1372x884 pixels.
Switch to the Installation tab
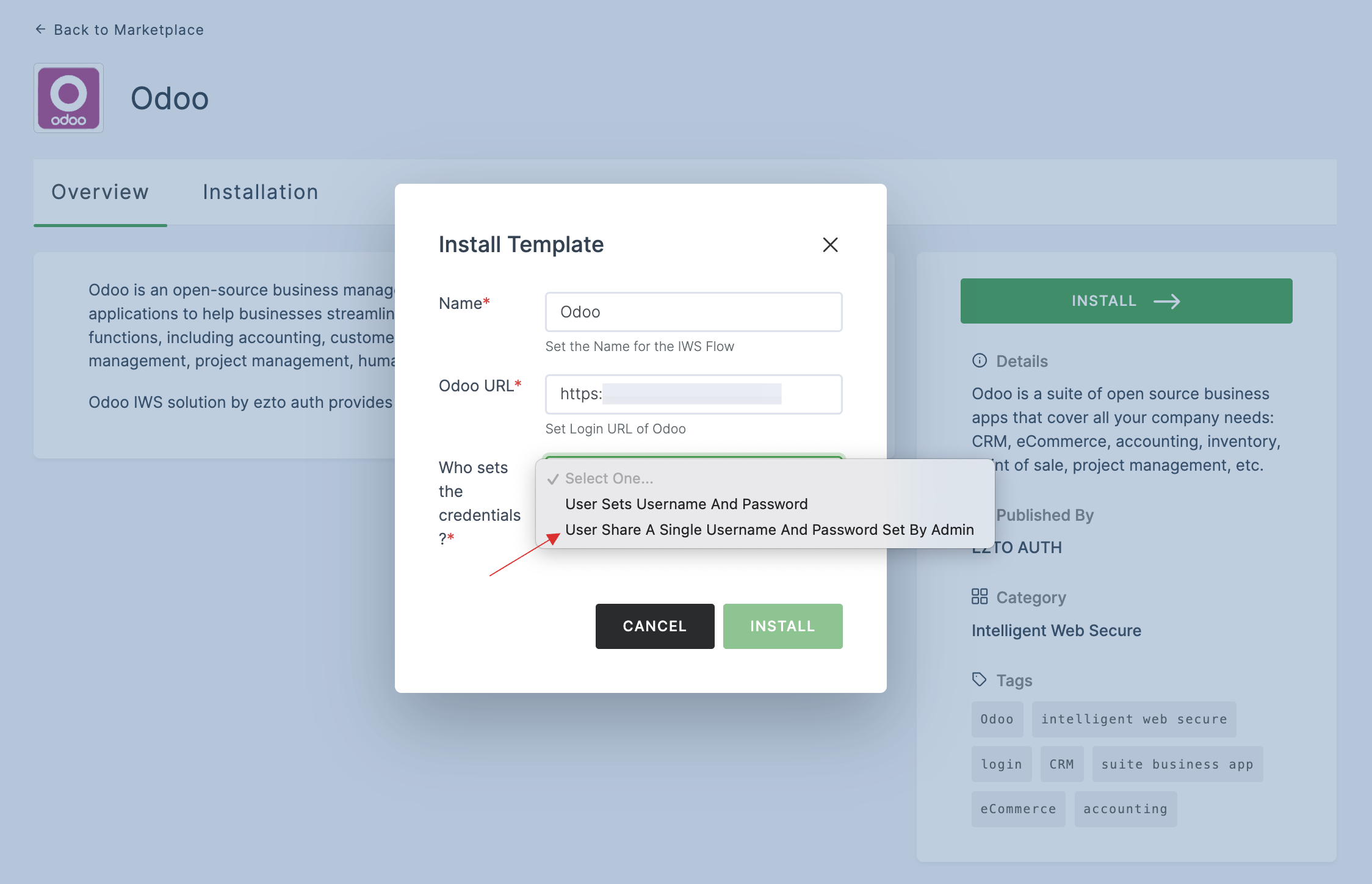point(260,191)
